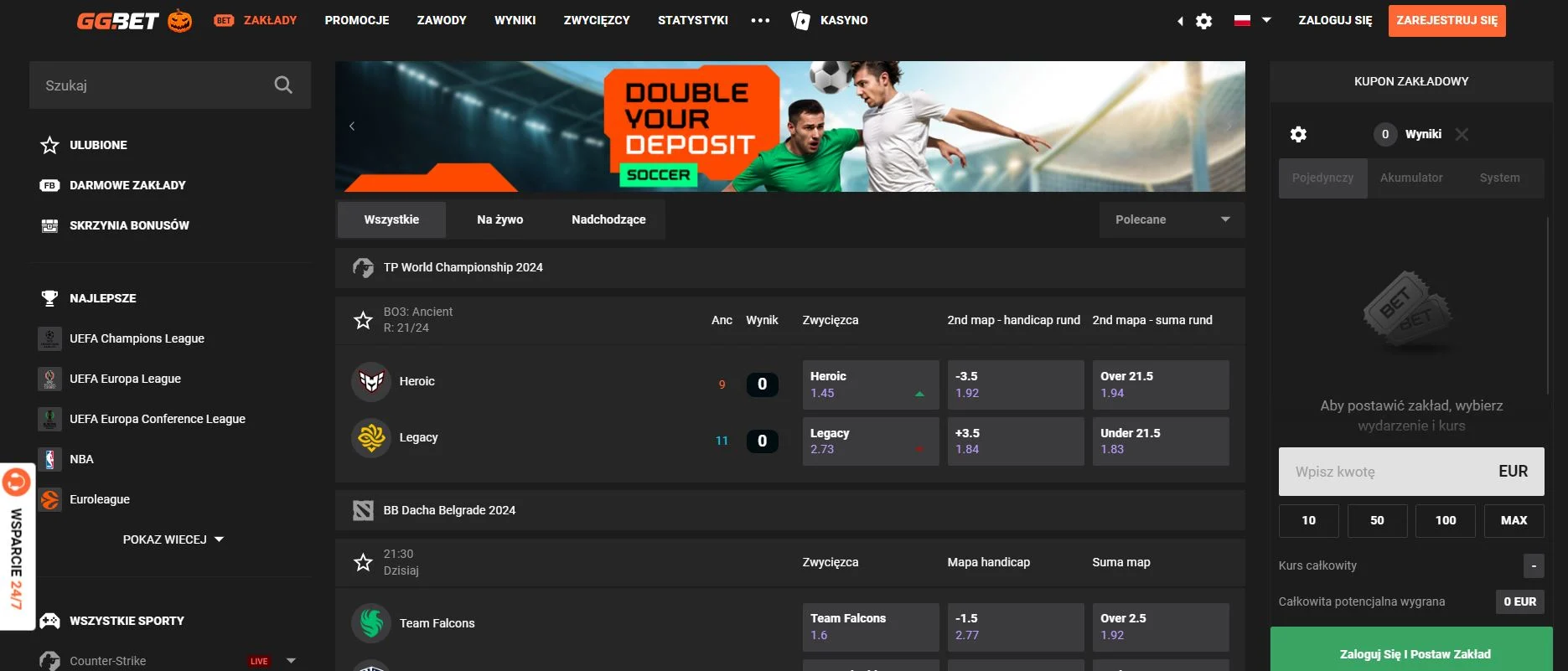
Task: Open the bet slip settings gear
Action: tap(1298, 134)
